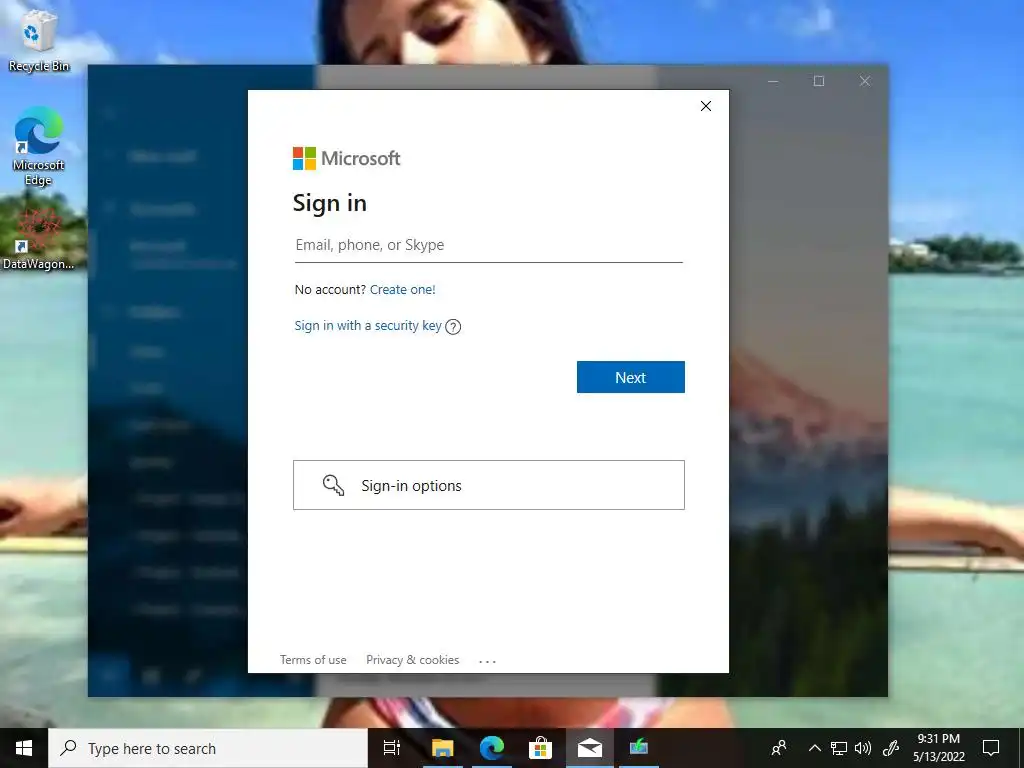Open the People icon in system tray
This screenshot has width=1024, height=768.
(779, 748)
